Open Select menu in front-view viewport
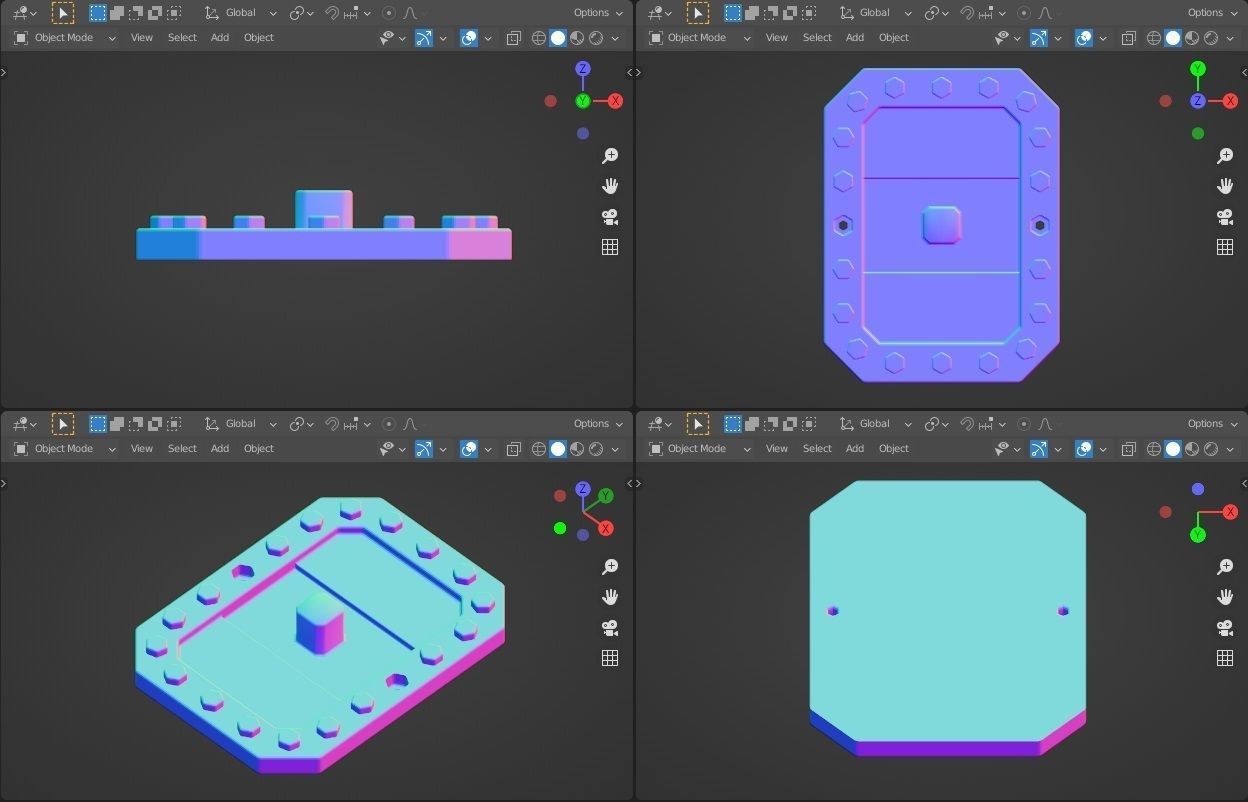1248x802 pixels. [182, 38]
